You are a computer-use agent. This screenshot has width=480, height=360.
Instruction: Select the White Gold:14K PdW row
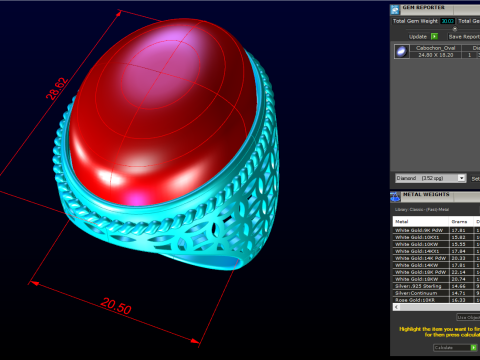tap(436, 258)
